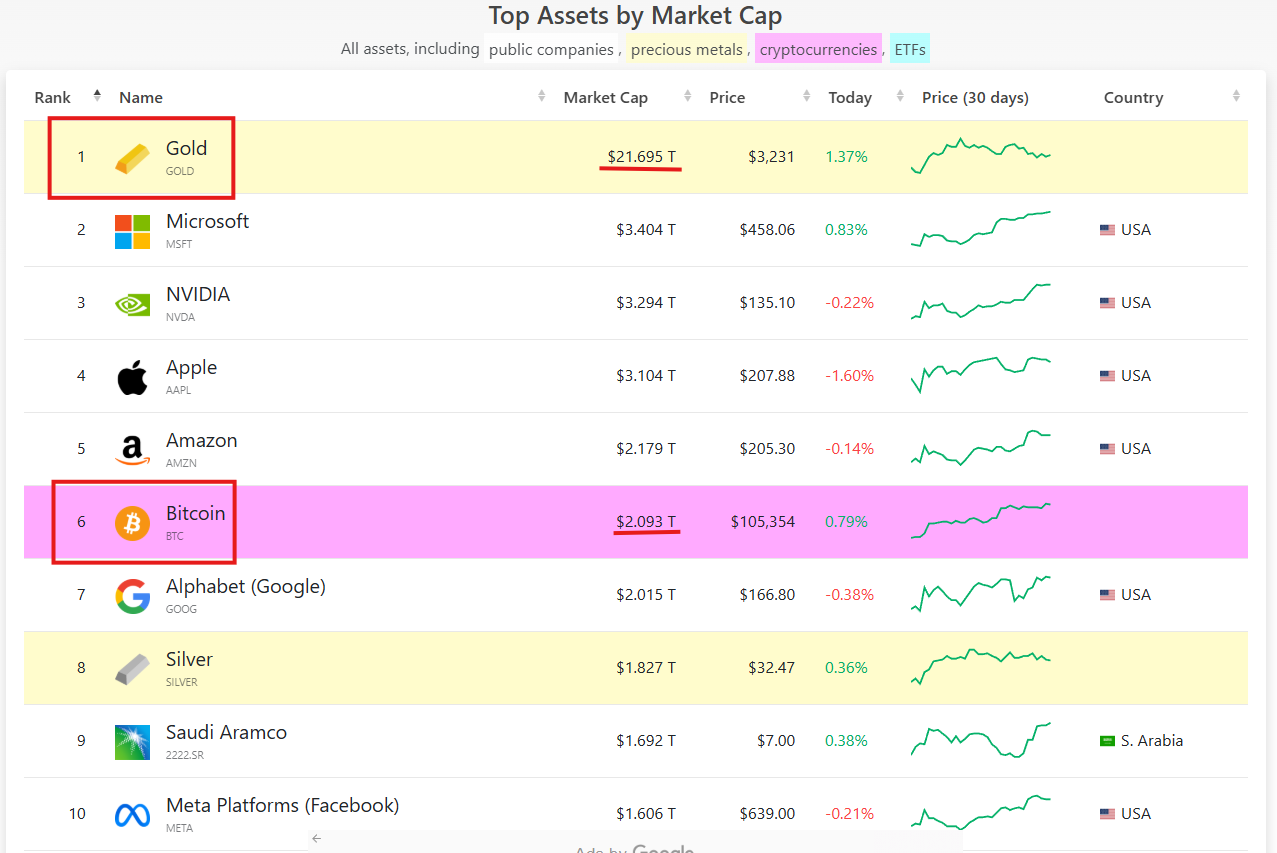Click Saudi Aramco price $7.00
The width and height of the screenshot is (1277, 853).
(776, 741)
